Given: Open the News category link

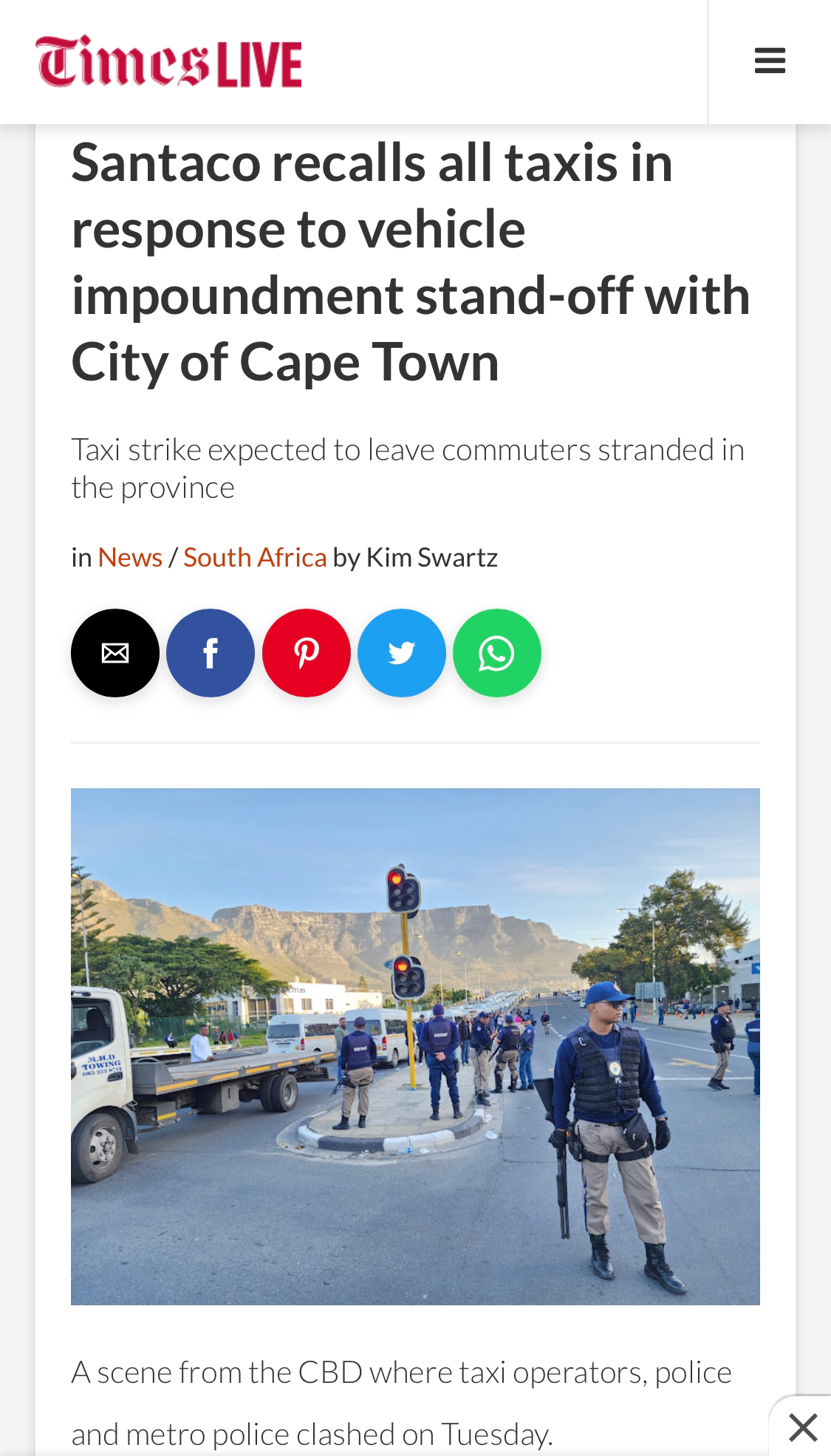Looking at the screenshot, I should pos(130,557).
